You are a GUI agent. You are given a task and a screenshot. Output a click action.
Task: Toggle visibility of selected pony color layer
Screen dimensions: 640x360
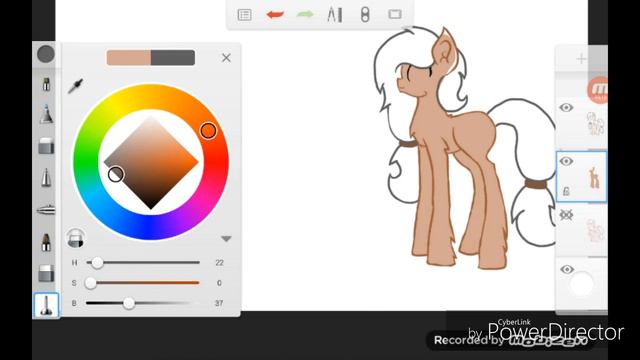566,161
